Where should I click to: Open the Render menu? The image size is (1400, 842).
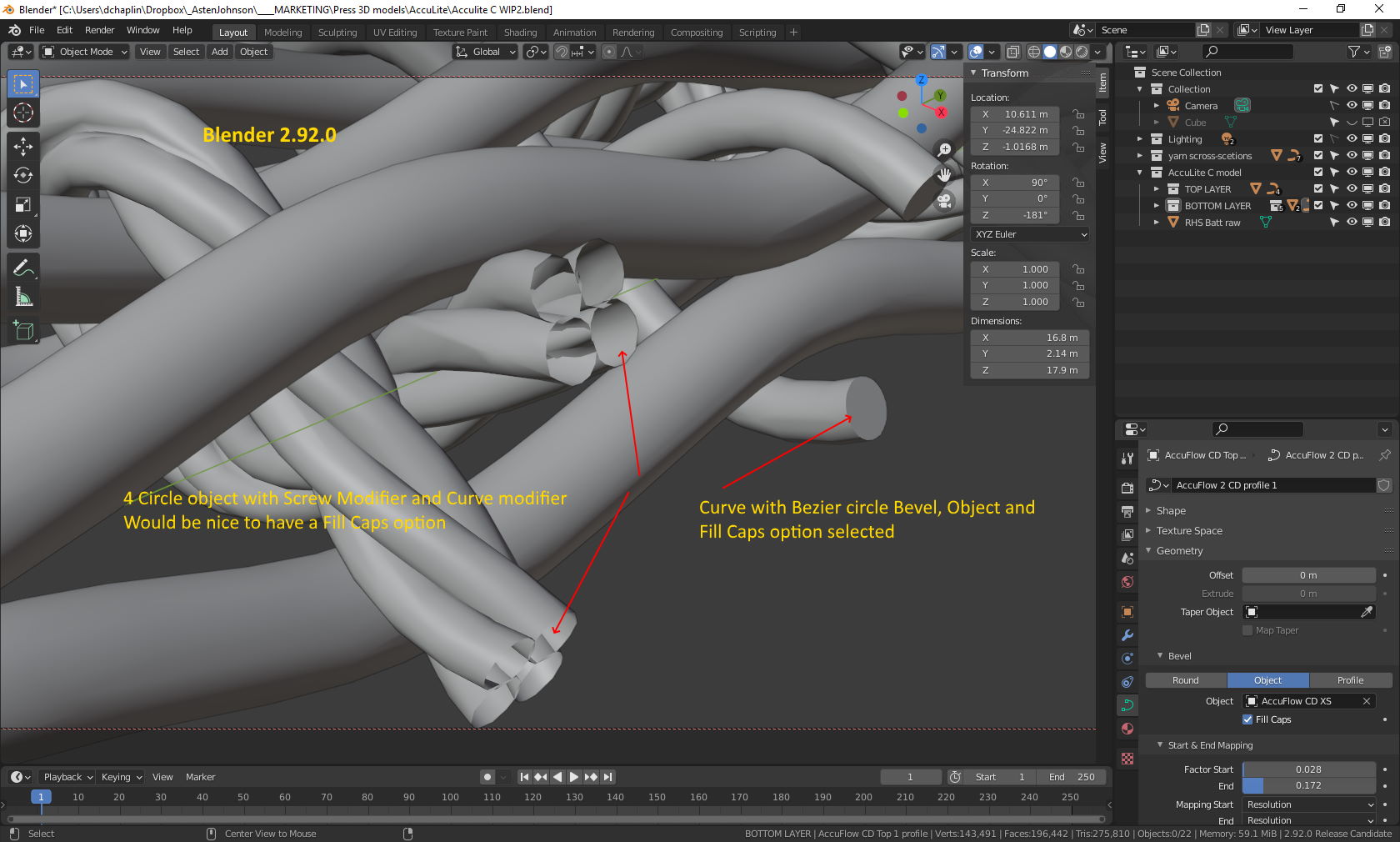click(99, 30)
